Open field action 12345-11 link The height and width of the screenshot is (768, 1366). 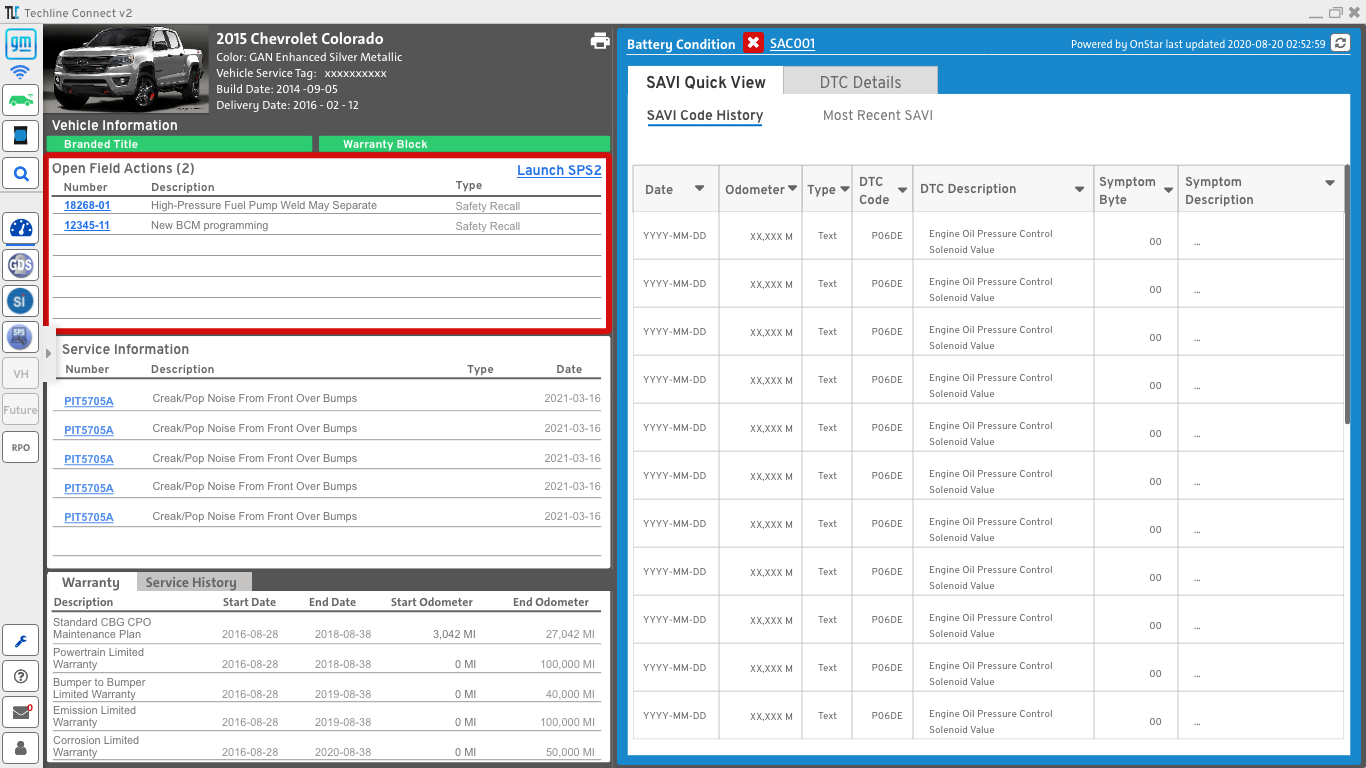point(87,225)
